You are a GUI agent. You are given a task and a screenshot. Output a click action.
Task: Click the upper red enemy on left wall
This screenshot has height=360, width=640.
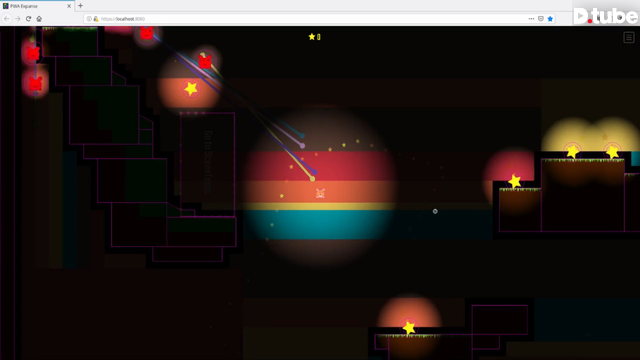click(33, 53)
